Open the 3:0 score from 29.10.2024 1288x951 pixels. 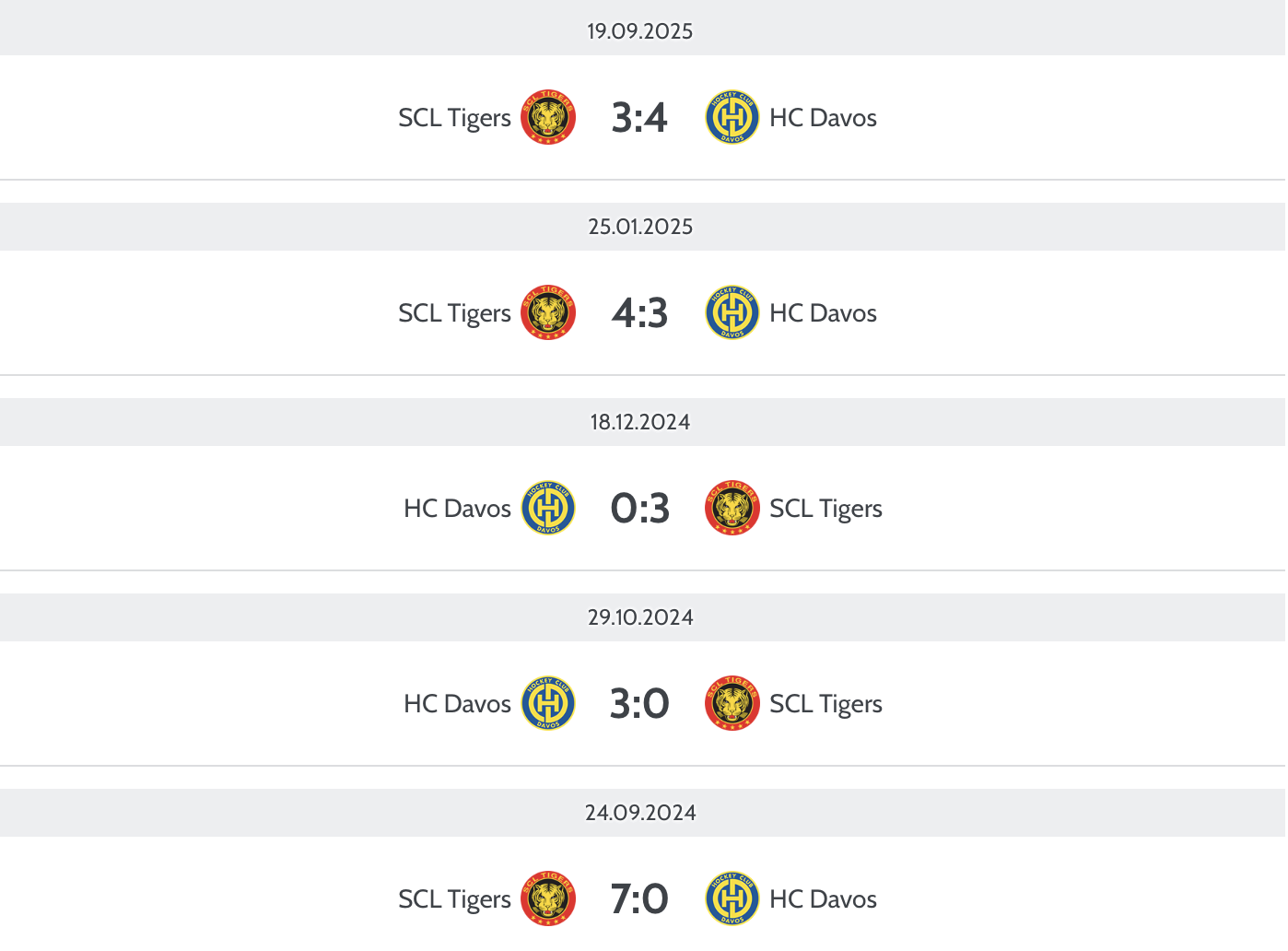coord(639,704)
